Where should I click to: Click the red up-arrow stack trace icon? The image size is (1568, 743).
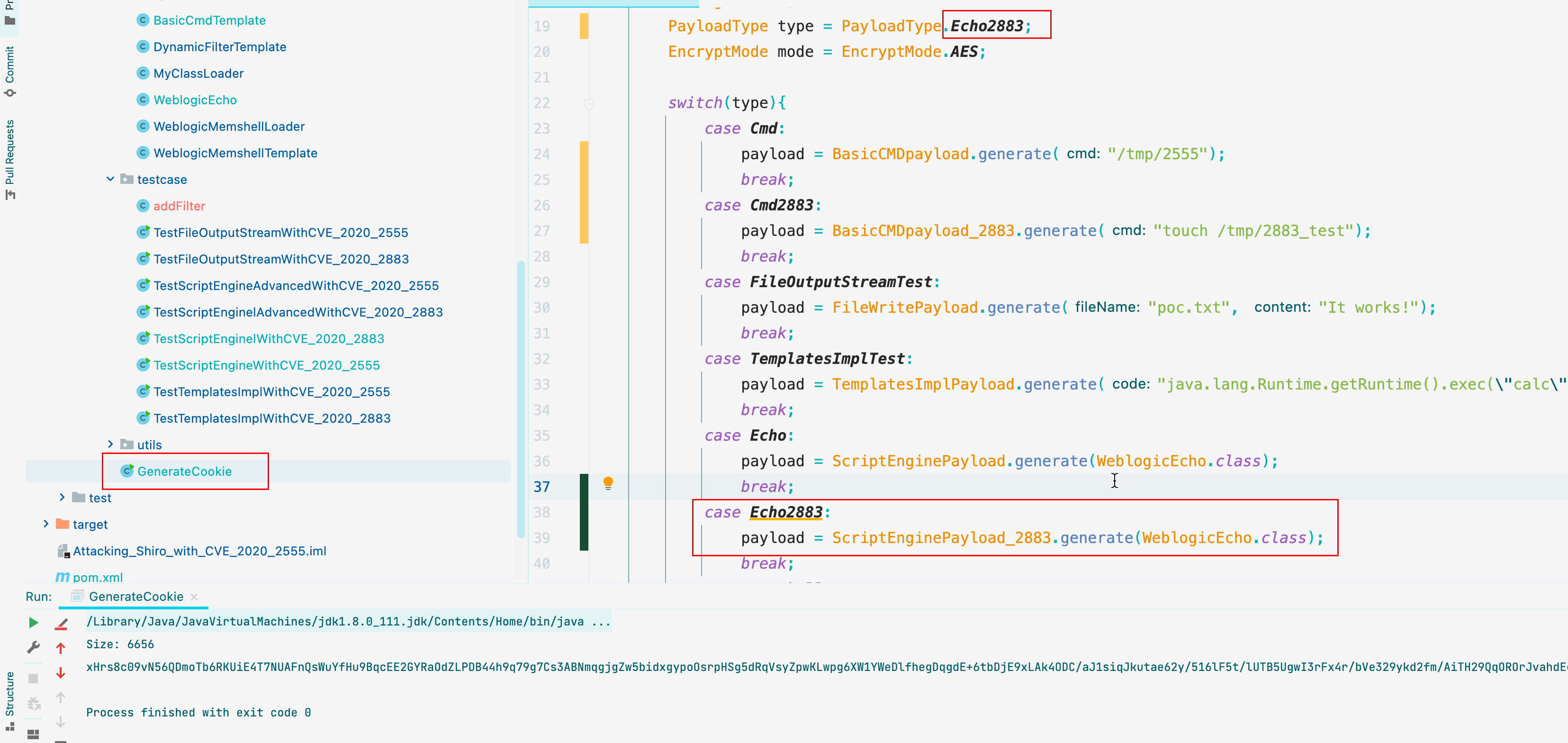point(61,648)
